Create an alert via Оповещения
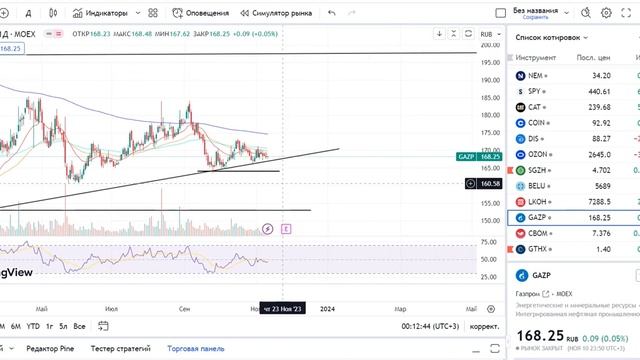This screenshot has width=640, height=360. click(200, 13)
